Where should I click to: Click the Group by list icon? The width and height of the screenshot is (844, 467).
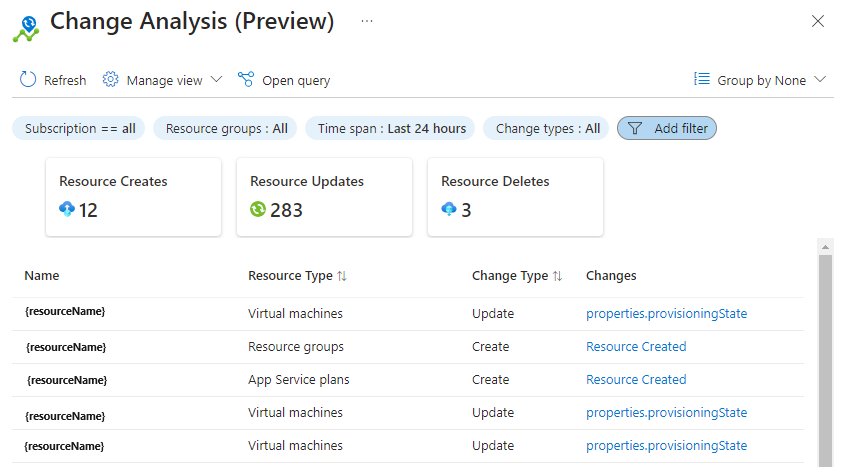click(702, 79)
